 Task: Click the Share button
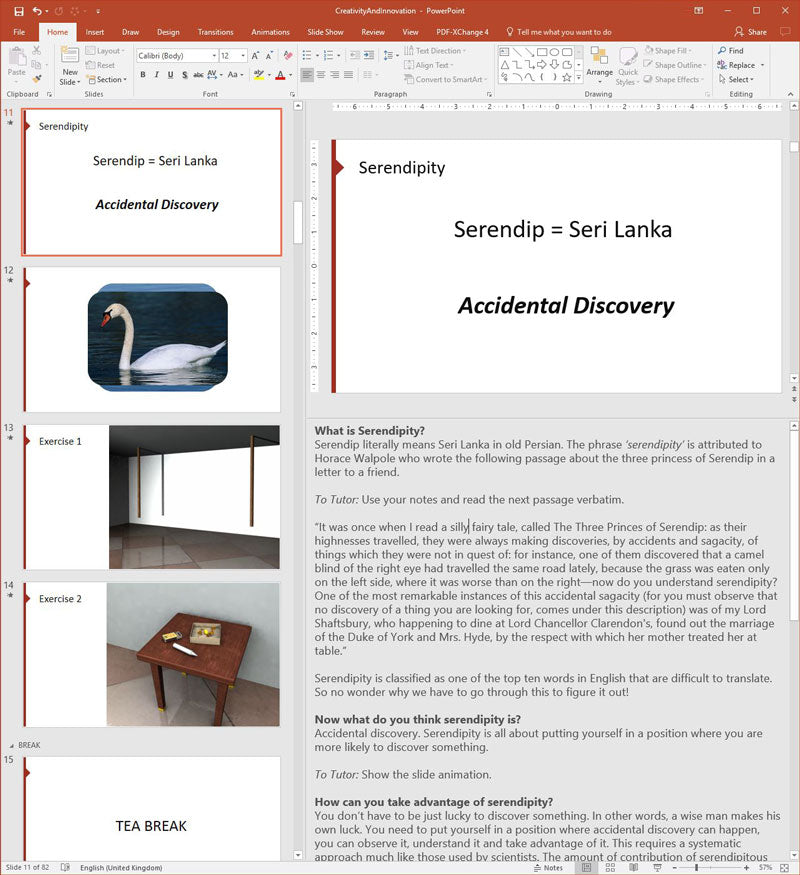(x=750, y=32)
